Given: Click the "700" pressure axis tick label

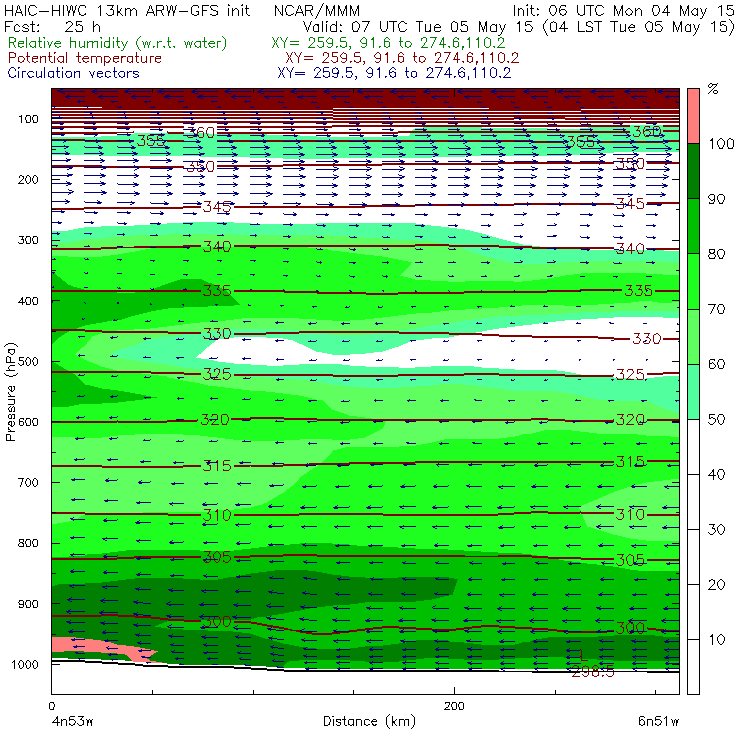Looking at the screenshot, I should (28, 483).
